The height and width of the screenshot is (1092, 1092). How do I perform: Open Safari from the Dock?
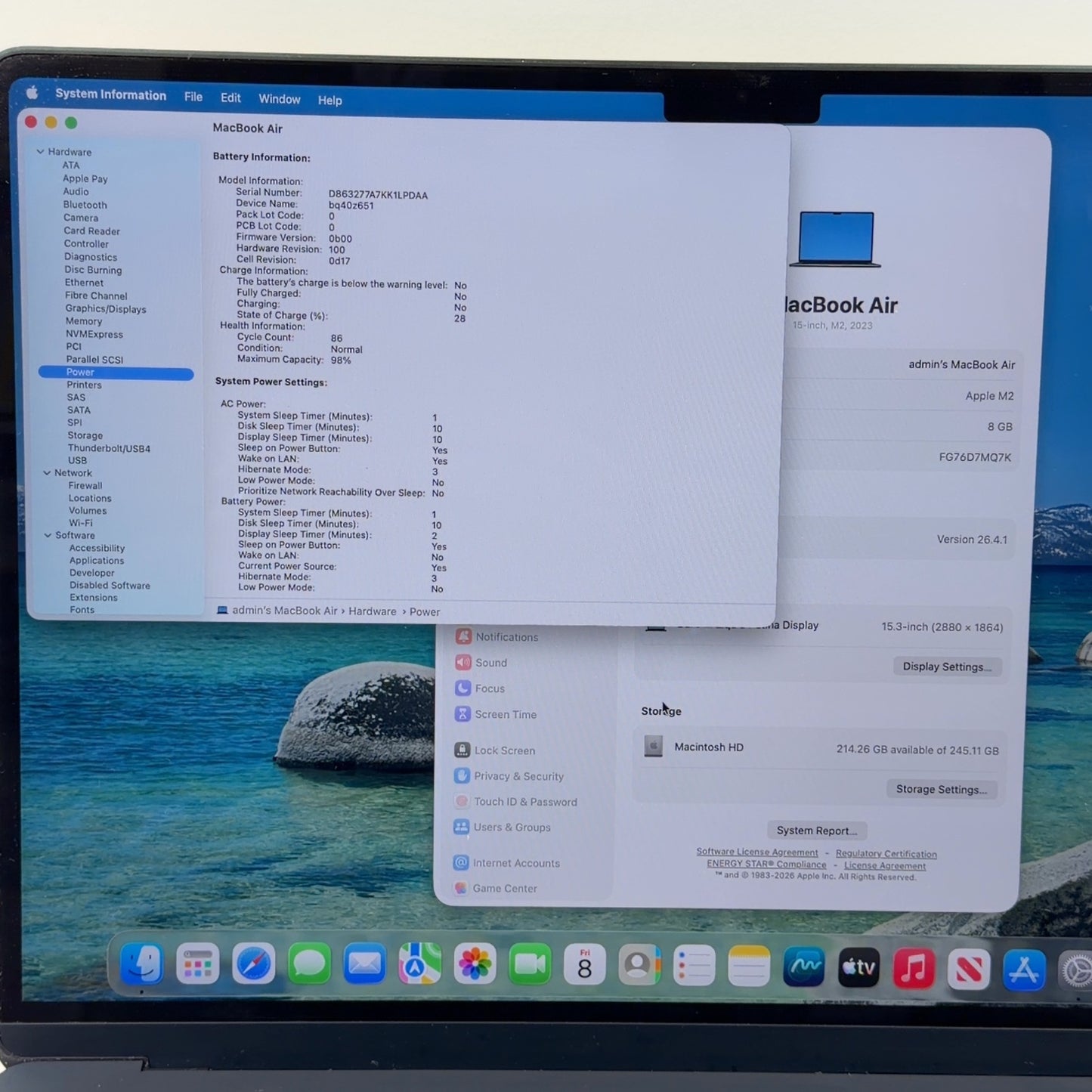253,964
